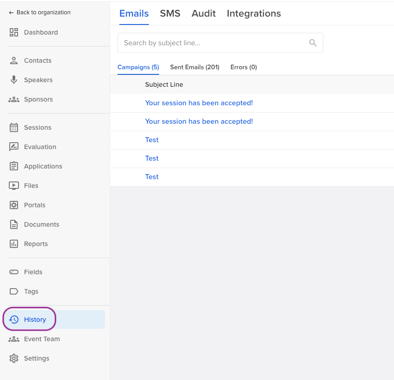Screen dimensions: 394x380
Task: Click the Dashboard grid icon
Action: pos(14,32)
